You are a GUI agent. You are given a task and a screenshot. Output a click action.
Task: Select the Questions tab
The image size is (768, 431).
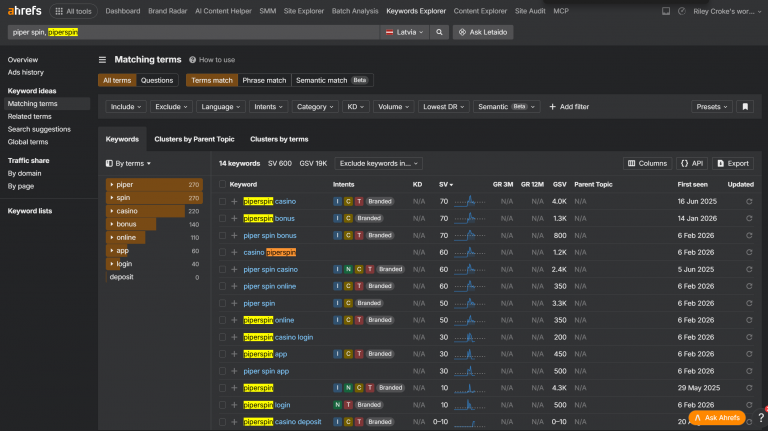(157, 80)
